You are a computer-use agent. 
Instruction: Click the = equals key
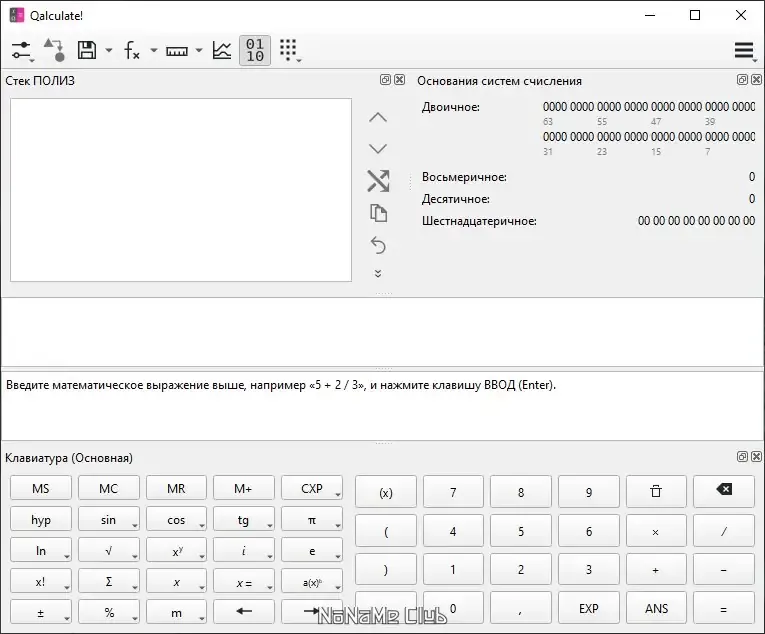pos(724,608)
